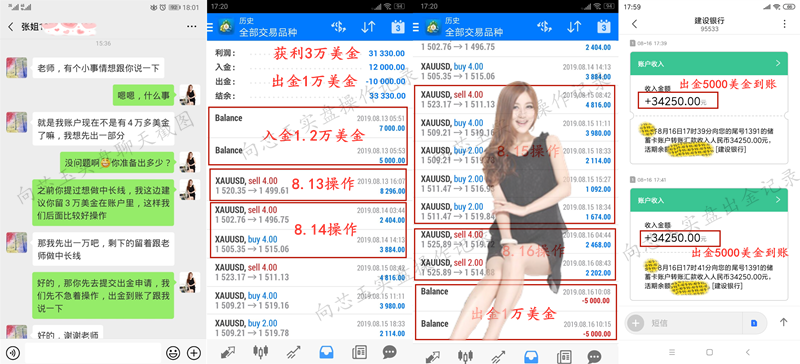The height and width of the screenshot is (364, 800).
Task: Go back from the 建设银行 95533 SMS thread
Action: tap(634, 24)
